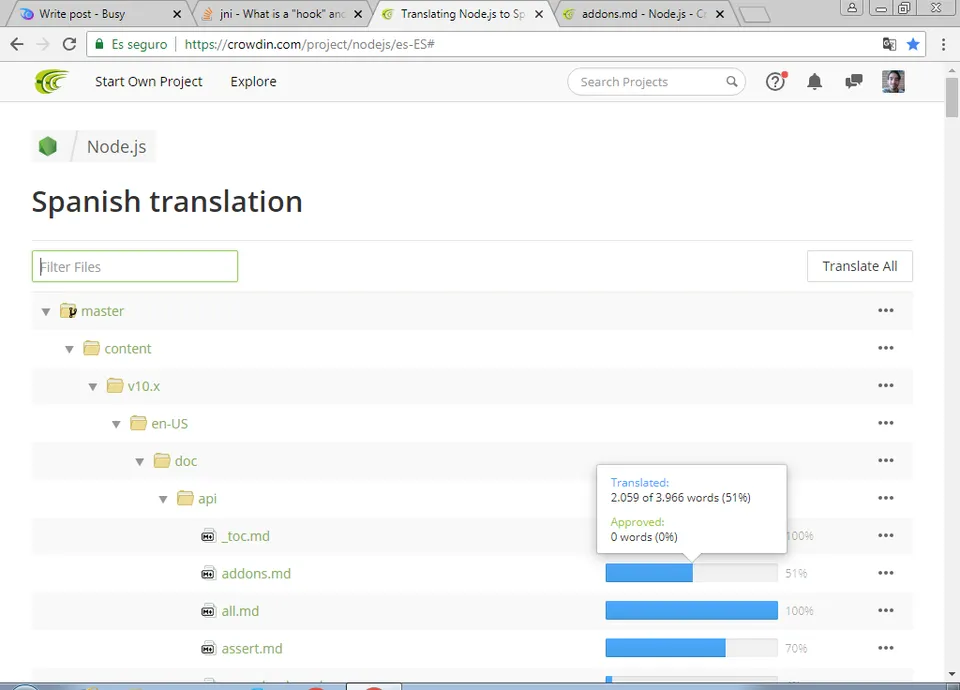
Task: Switch to the Write post - Busy tab
Action: (98, 13)
